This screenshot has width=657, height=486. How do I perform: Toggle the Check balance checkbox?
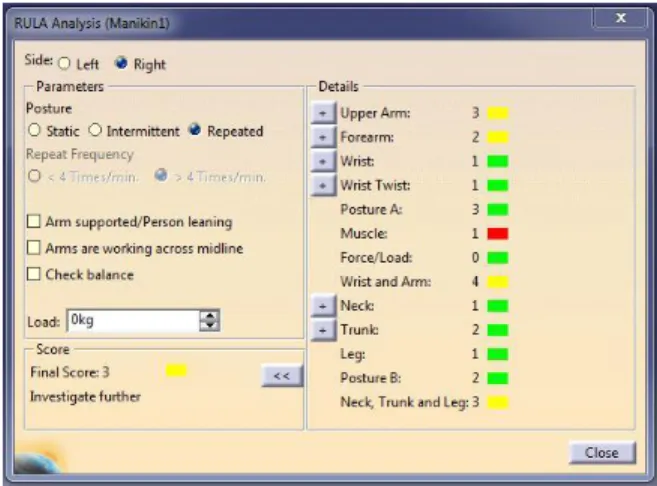pyautogui.click(x=34, y=274)
